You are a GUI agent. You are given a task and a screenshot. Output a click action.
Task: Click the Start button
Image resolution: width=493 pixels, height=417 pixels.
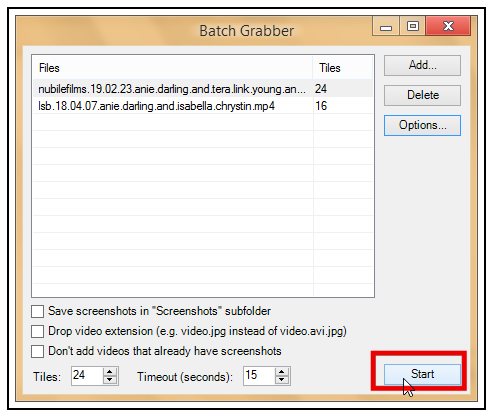[x=422, y=374]
